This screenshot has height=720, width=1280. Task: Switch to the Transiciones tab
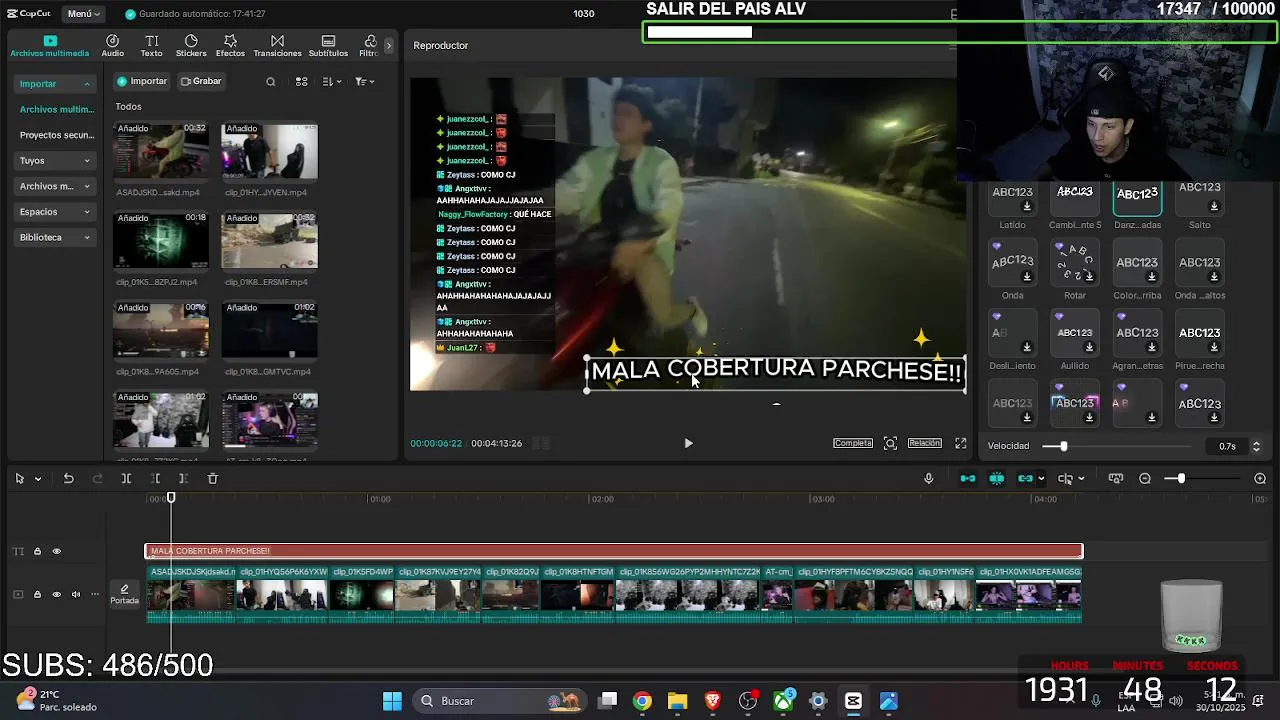tap(277, 46)
